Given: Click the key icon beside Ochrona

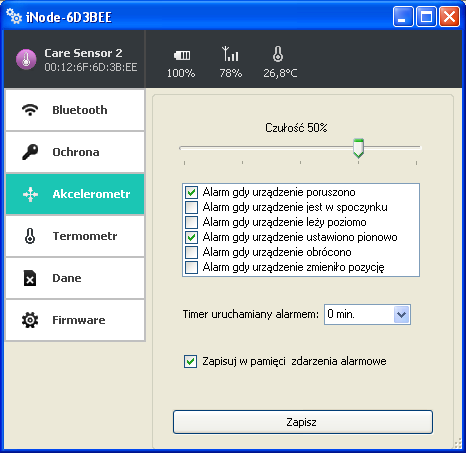Looking at the screenshot, I should coord(30,152).
